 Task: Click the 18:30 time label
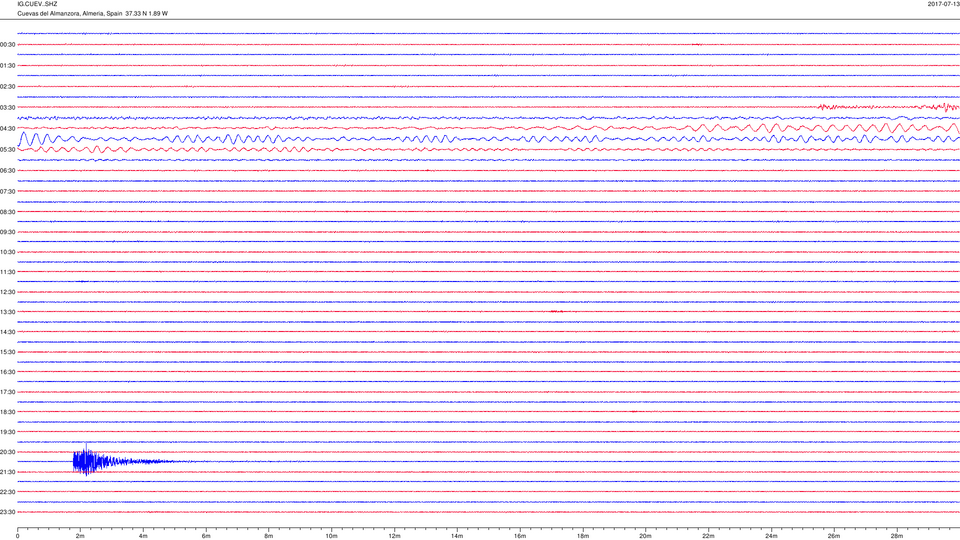coord(7,412)
